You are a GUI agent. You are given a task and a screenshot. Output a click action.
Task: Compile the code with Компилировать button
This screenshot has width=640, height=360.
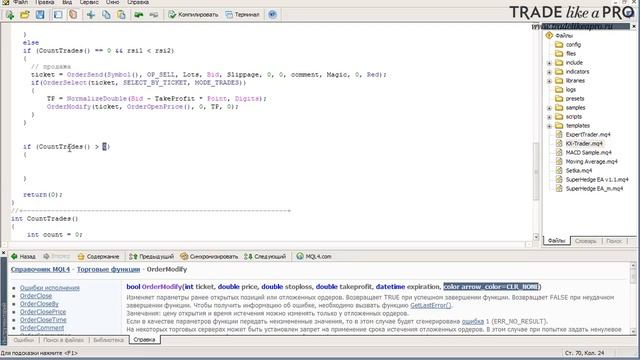click(x=193, y=15)
